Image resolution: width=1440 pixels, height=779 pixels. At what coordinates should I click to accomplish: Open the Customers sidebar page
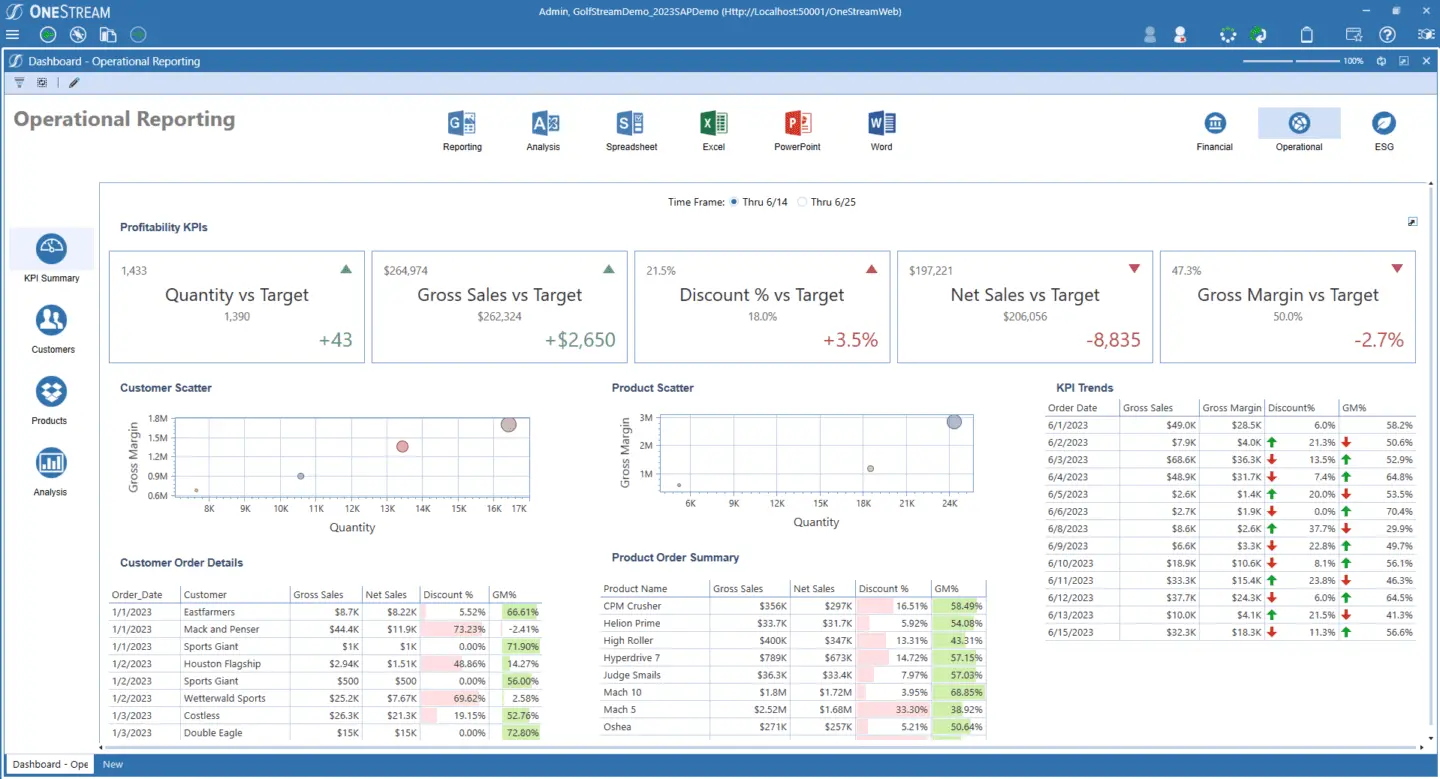click(51, 320)
